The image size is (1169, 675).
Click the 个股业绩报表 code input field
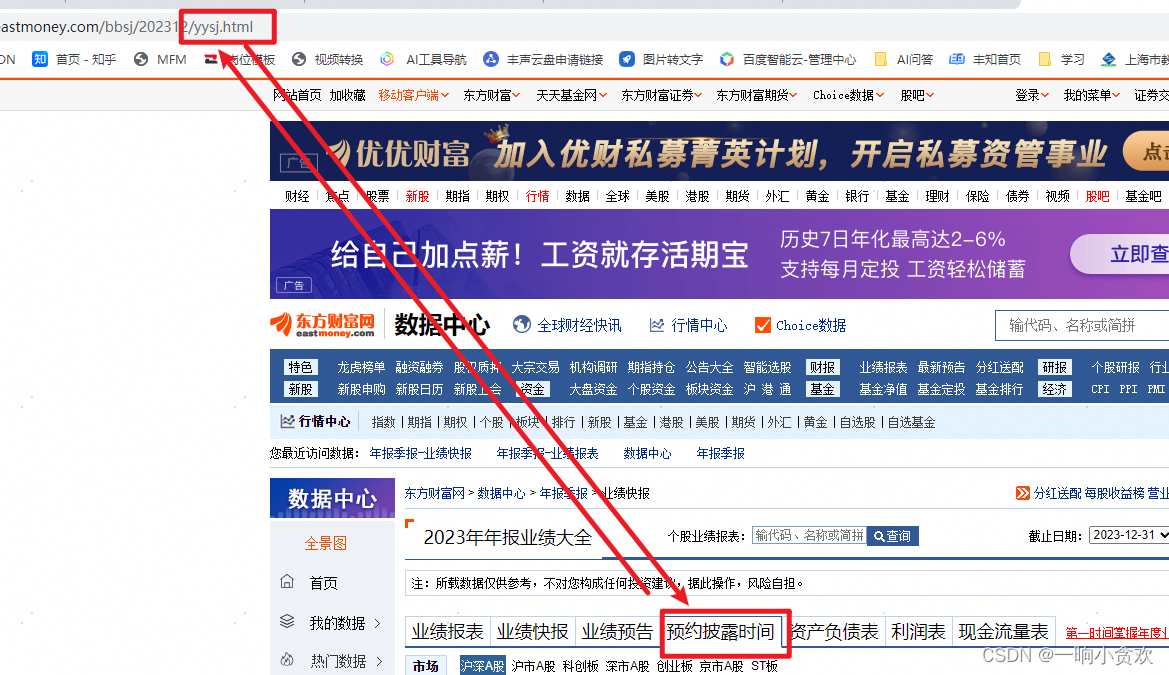click(x=810, y=536)
